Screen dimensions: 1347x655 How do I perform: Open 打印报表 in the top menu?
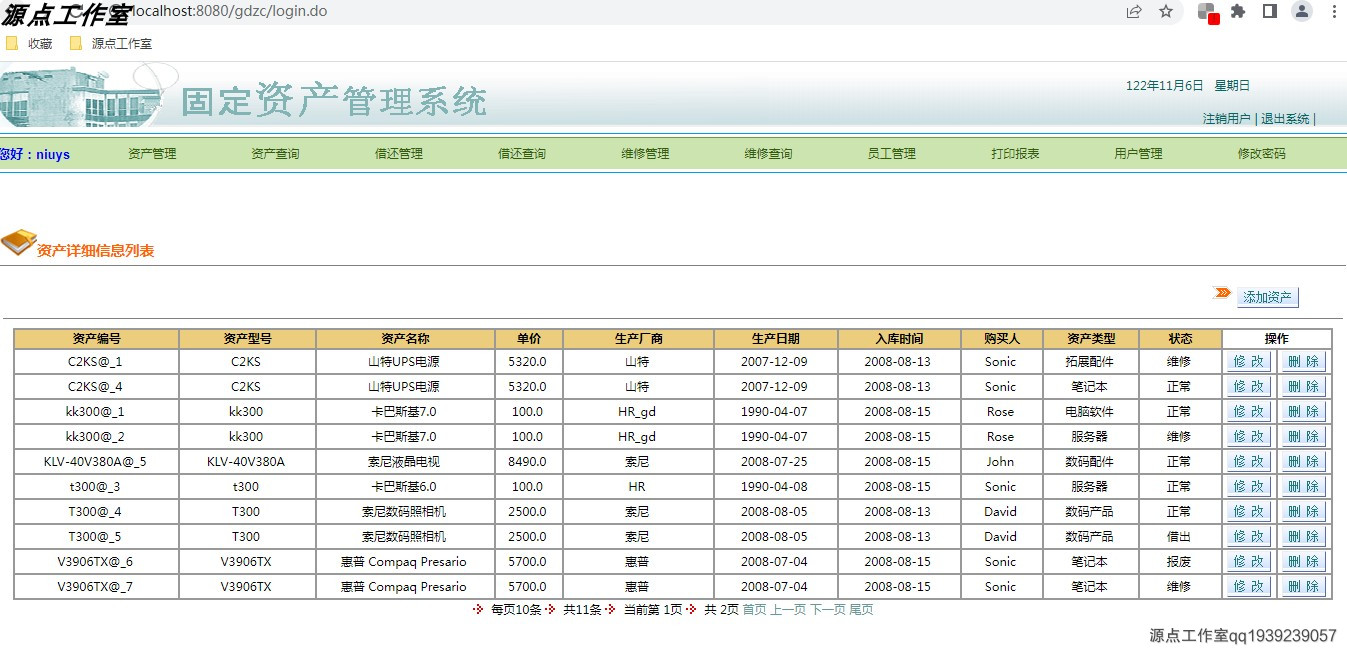click(1013, 153)
